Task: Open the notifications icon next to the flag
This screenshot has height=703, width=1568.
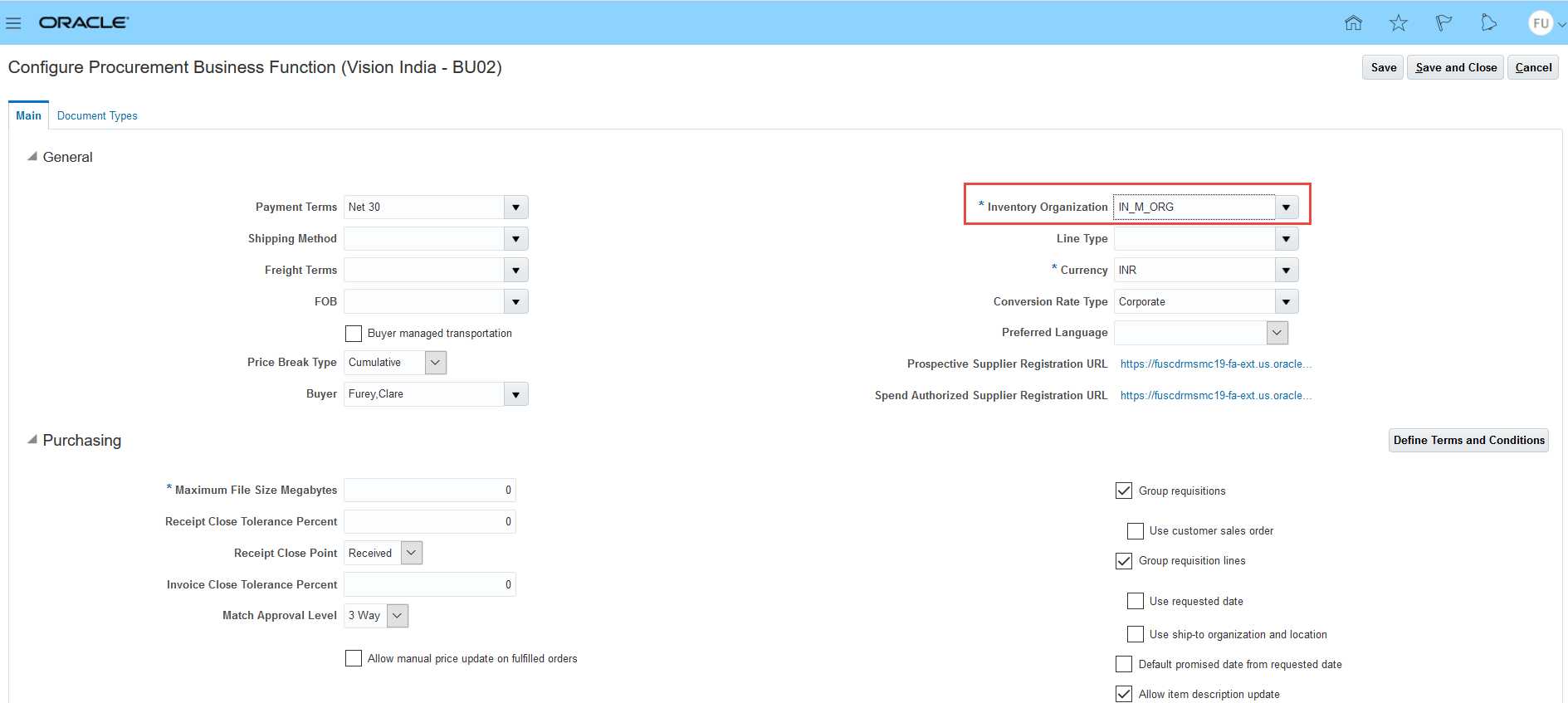Action: click(x=1488, y=23)
